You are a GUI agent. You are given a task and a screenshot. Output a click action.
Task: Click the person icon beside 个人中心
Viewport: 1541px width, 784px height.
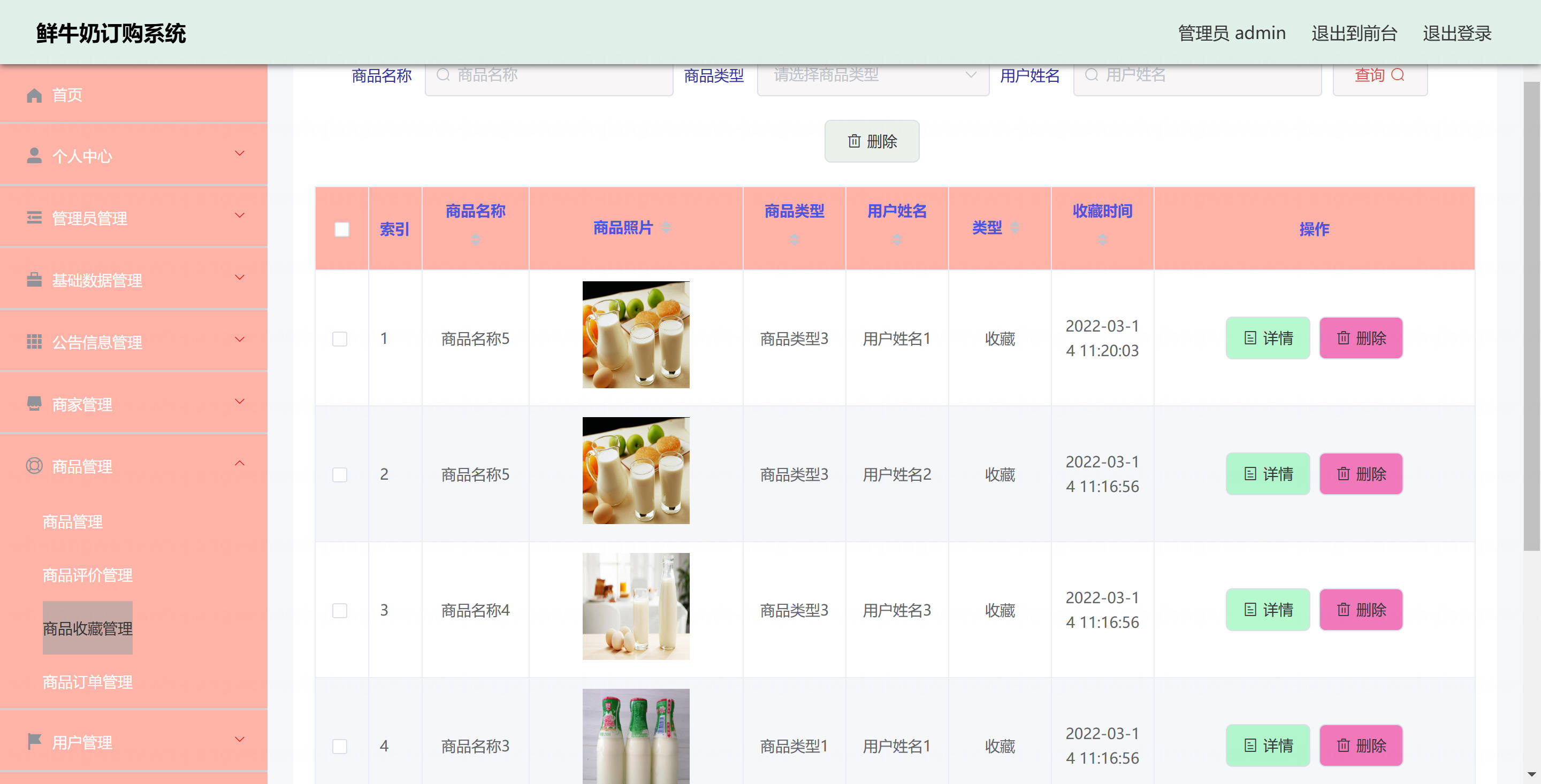tap(34, 156)
